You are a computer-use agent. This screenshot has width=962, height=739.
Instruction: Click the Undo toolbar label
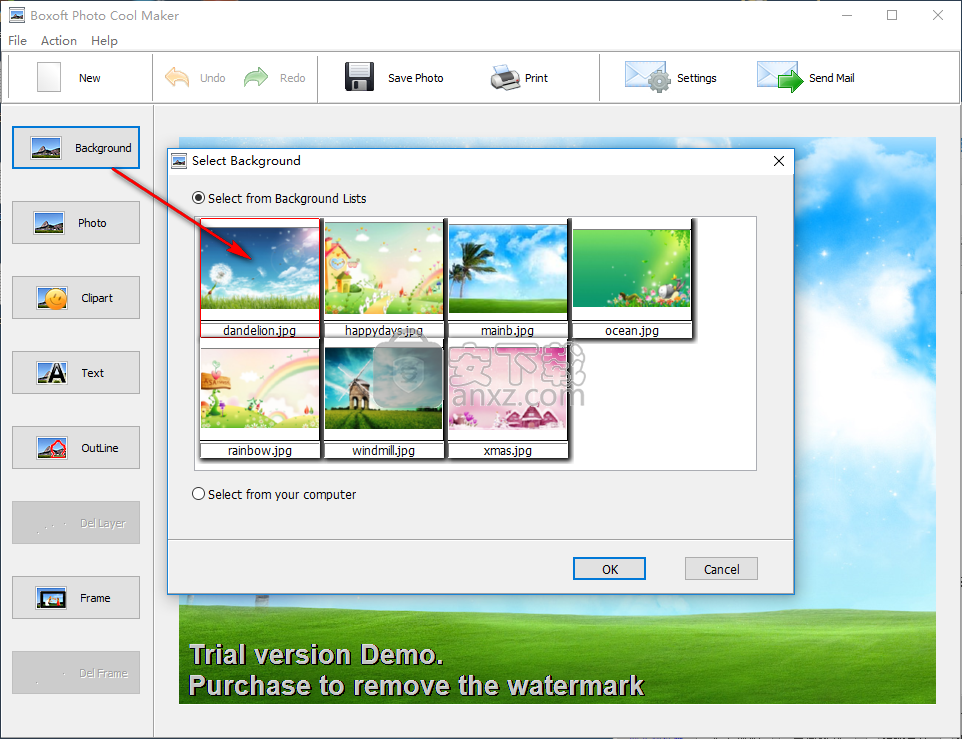coord(212,78)
